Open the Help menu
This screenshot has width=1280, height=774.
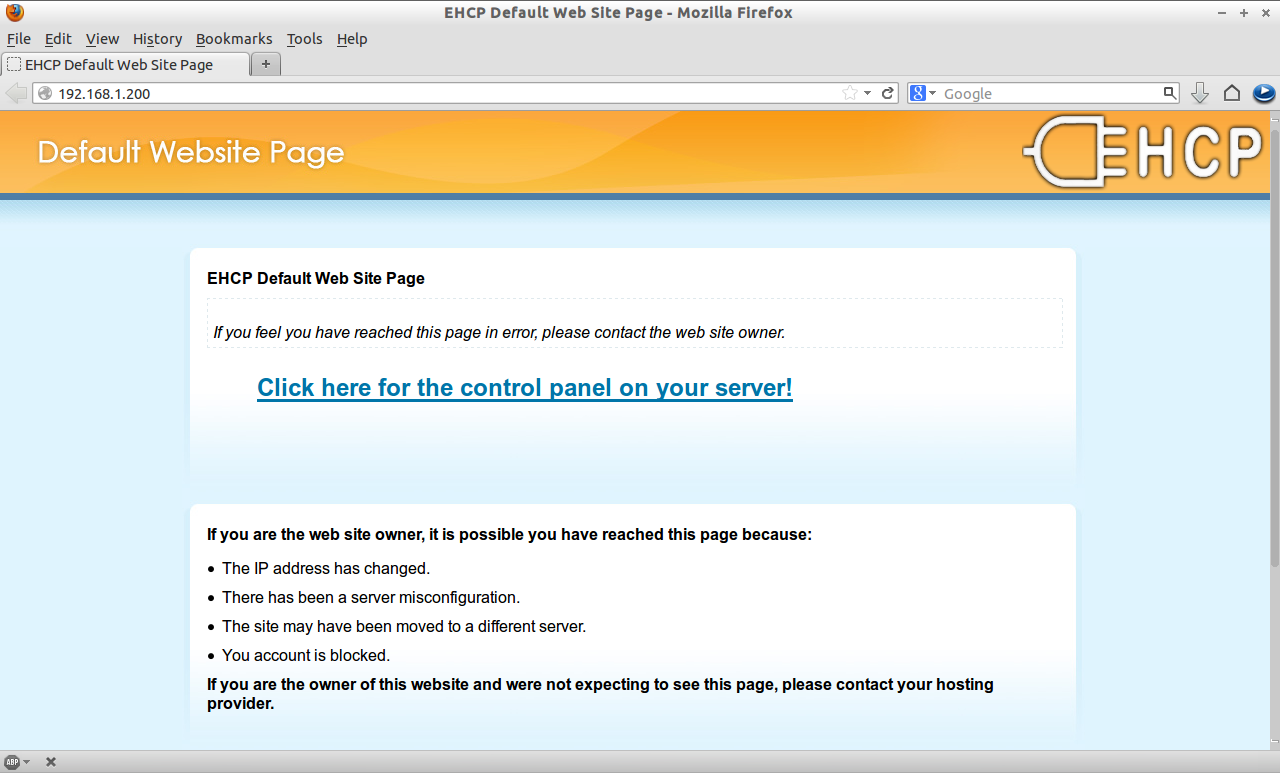[x=352, y=39]
